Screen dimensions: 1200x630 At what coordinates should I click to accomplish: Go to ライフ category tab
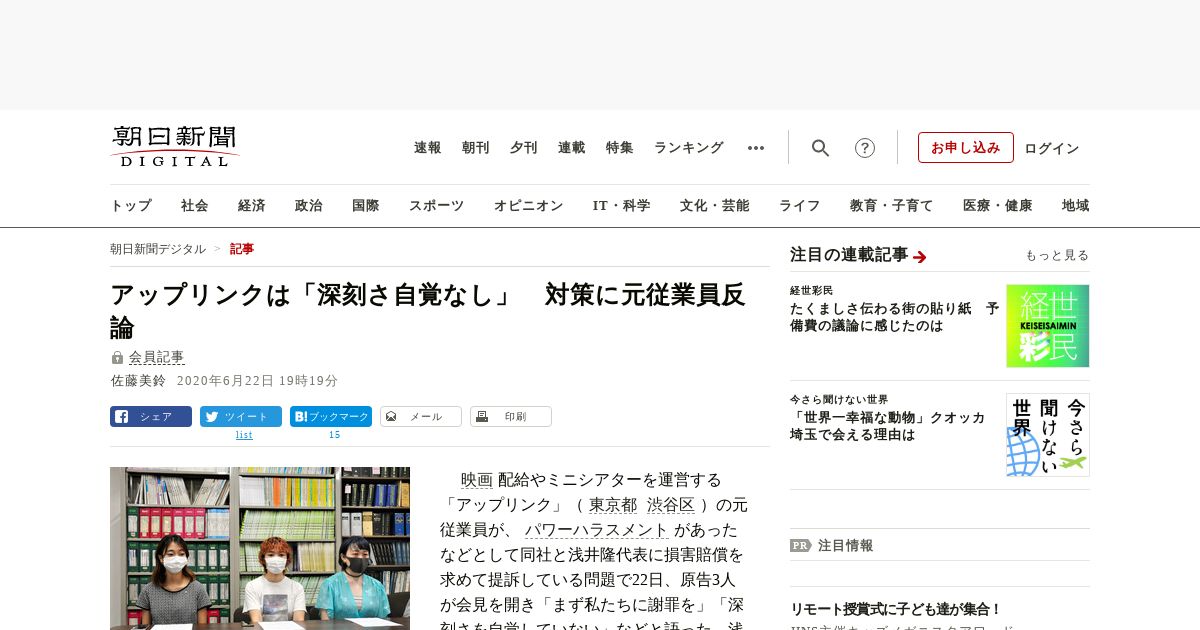[800, 206]
